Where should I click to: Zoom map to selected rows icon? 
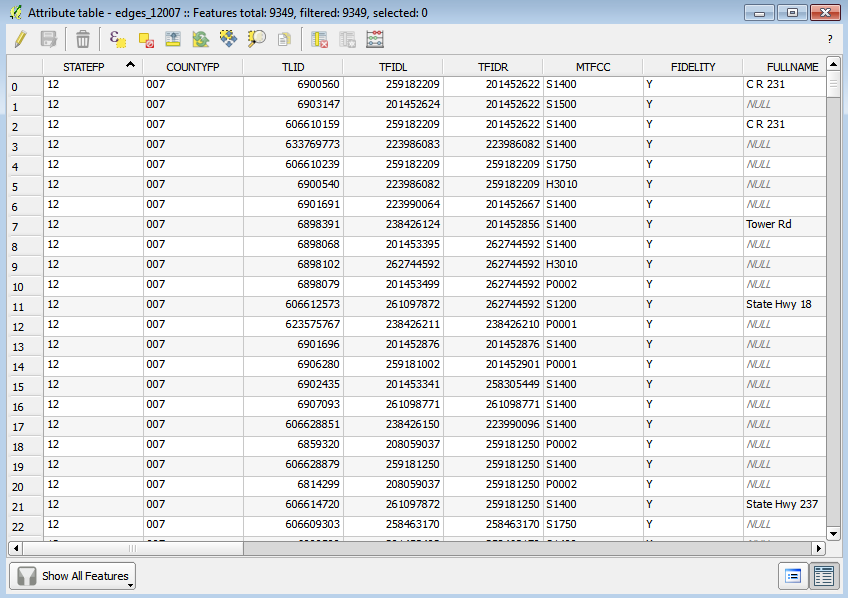tap(257, 39)
